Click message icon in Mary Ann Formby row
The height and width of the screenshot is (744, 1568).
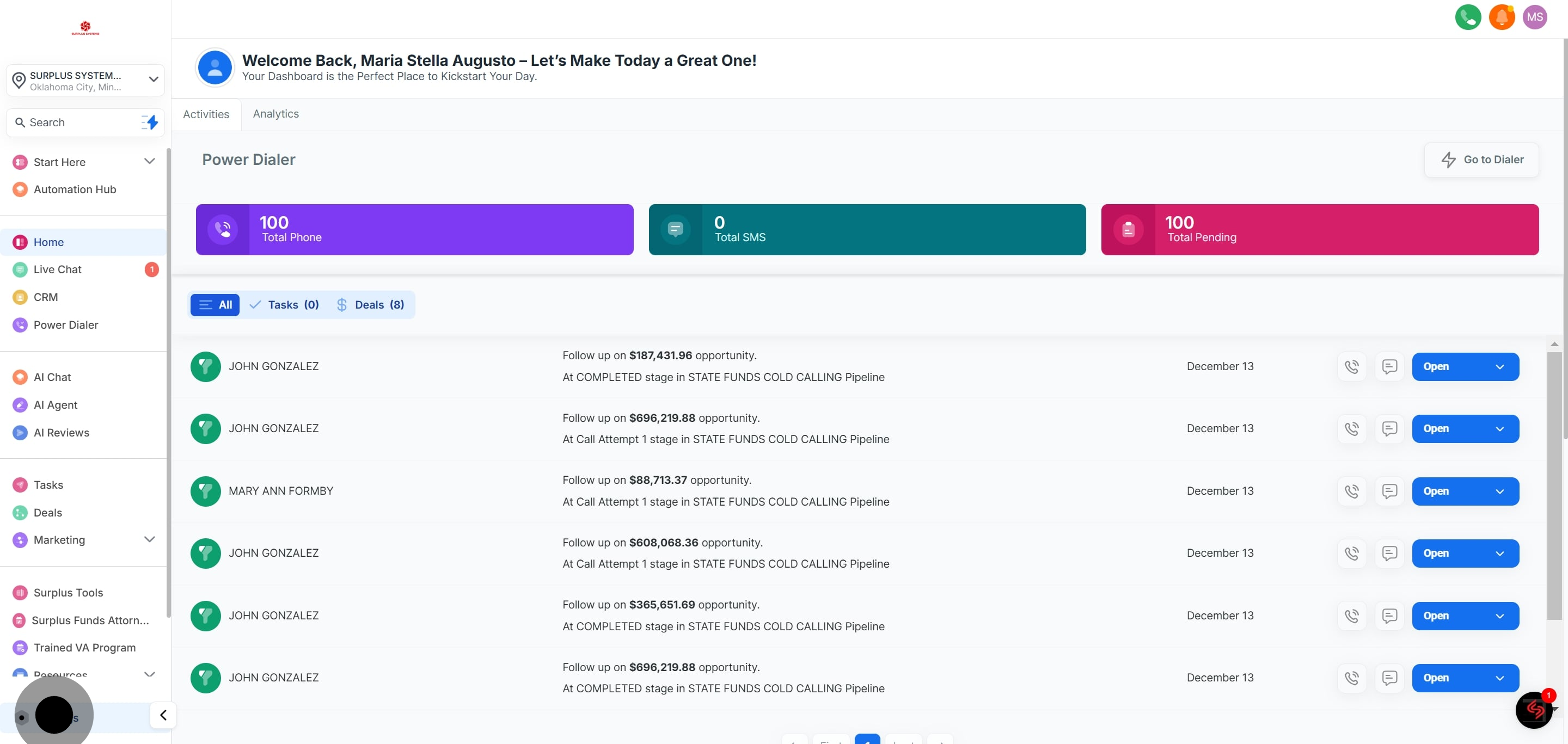tap(1389, 491)
